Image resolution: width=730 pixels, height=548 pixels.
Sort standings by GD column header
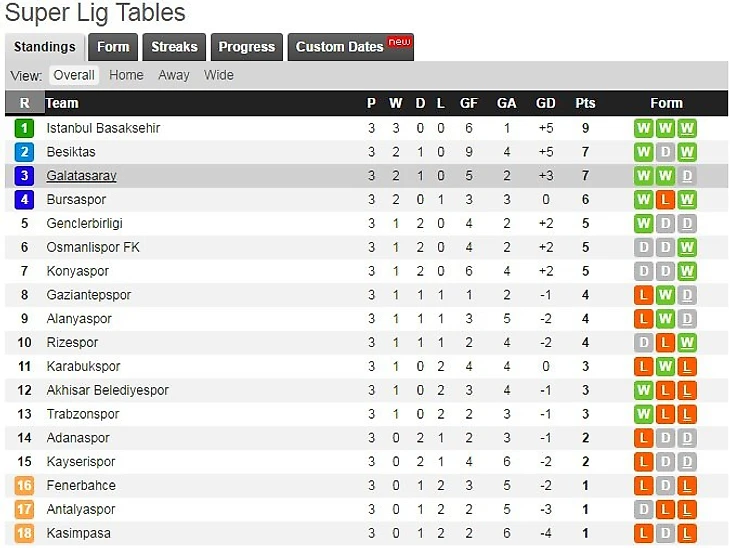(545, 103)
